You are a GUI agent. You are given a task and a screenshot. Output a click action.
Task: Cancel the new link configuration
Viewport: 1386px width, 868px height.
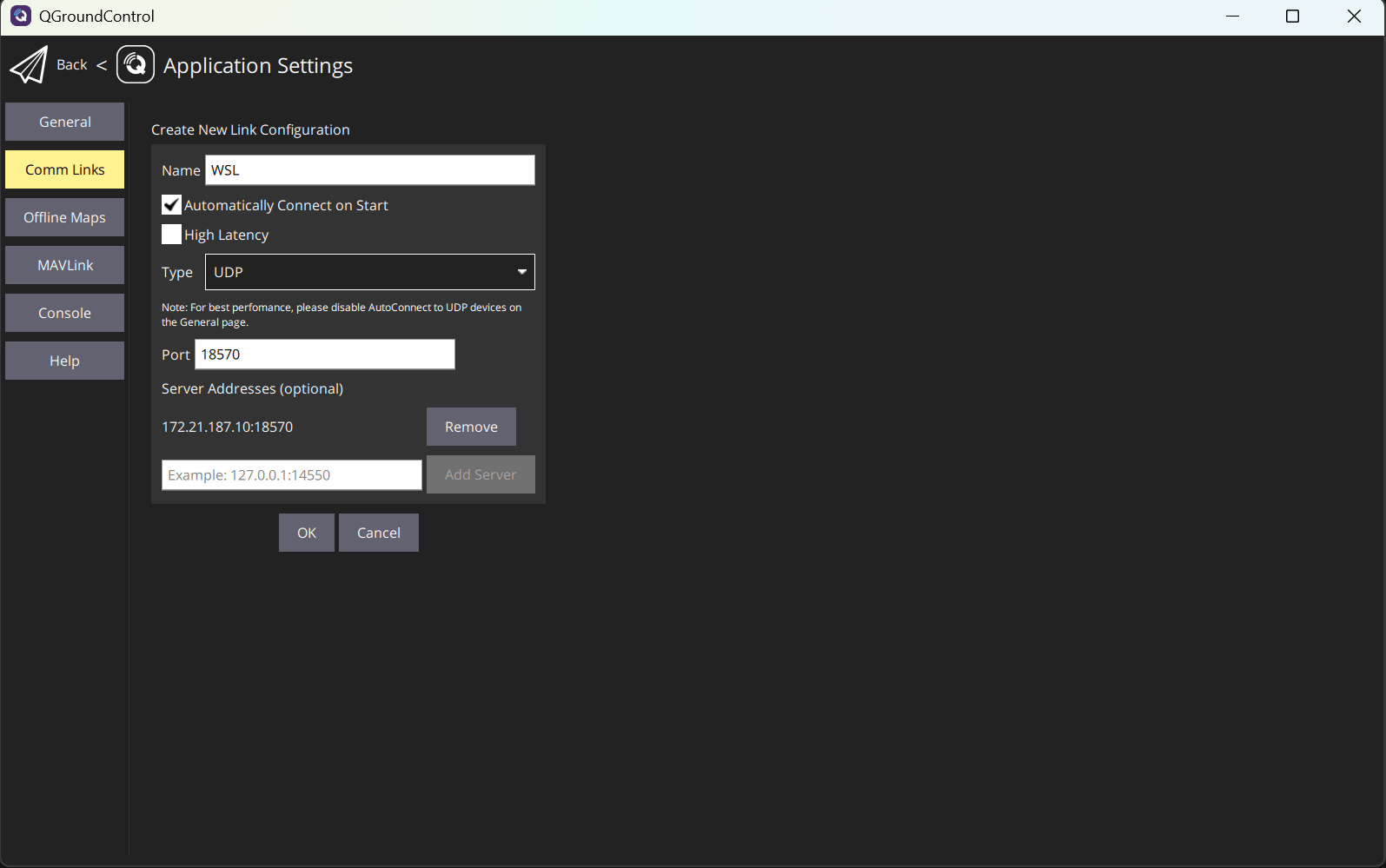(x=379, y=533)
